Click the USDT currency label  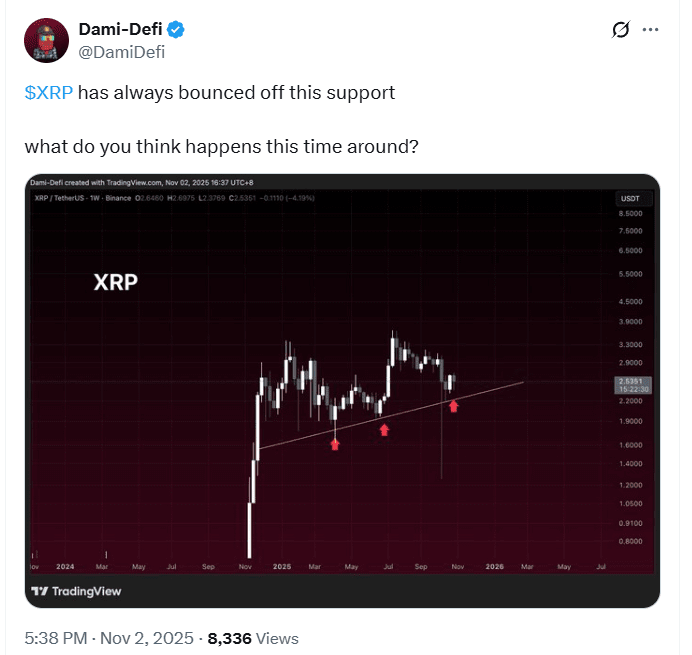pyautogui.click(x=630, y=199)
